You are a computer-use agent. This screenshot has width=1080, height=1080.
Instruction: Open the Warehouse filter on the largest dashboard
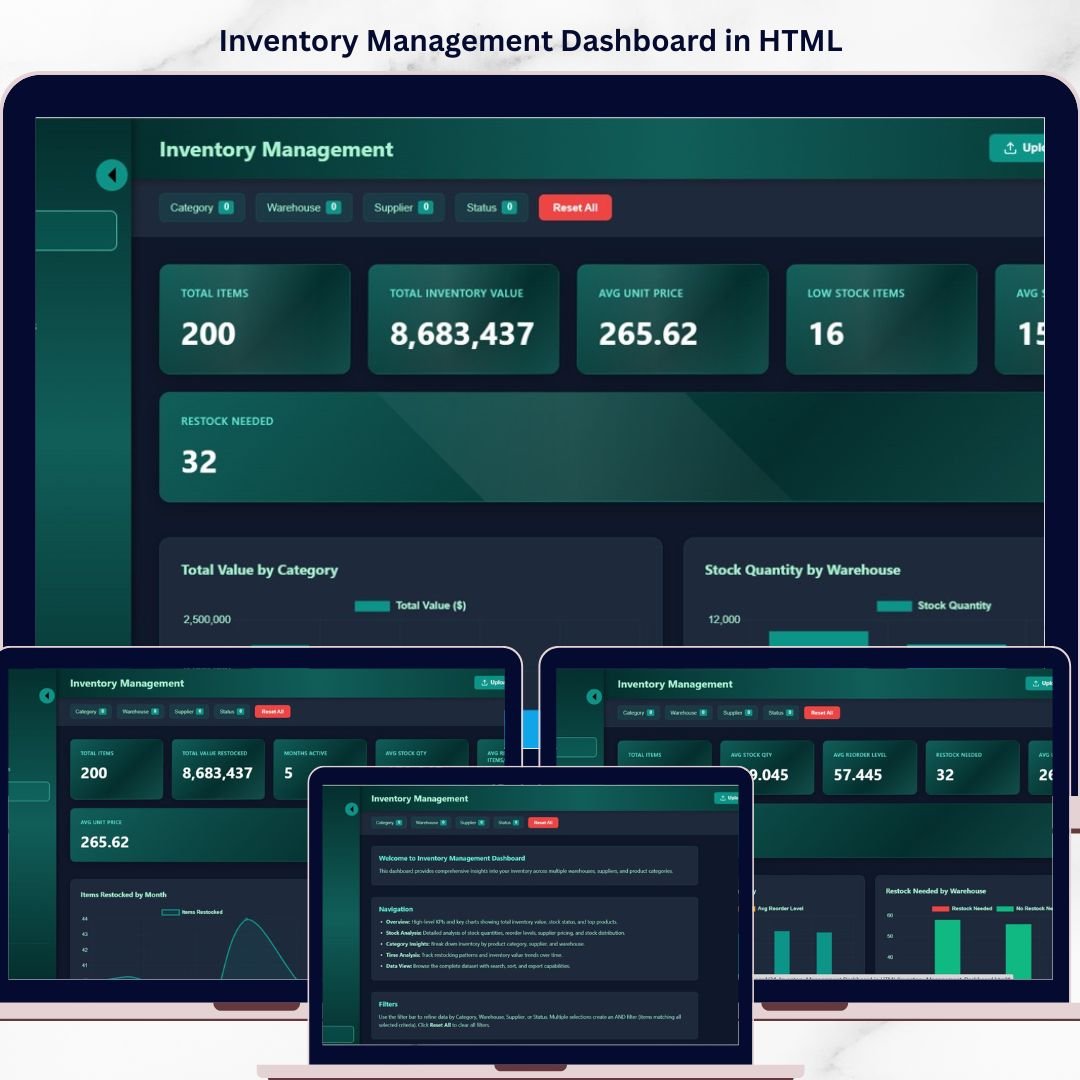point(303,208)
